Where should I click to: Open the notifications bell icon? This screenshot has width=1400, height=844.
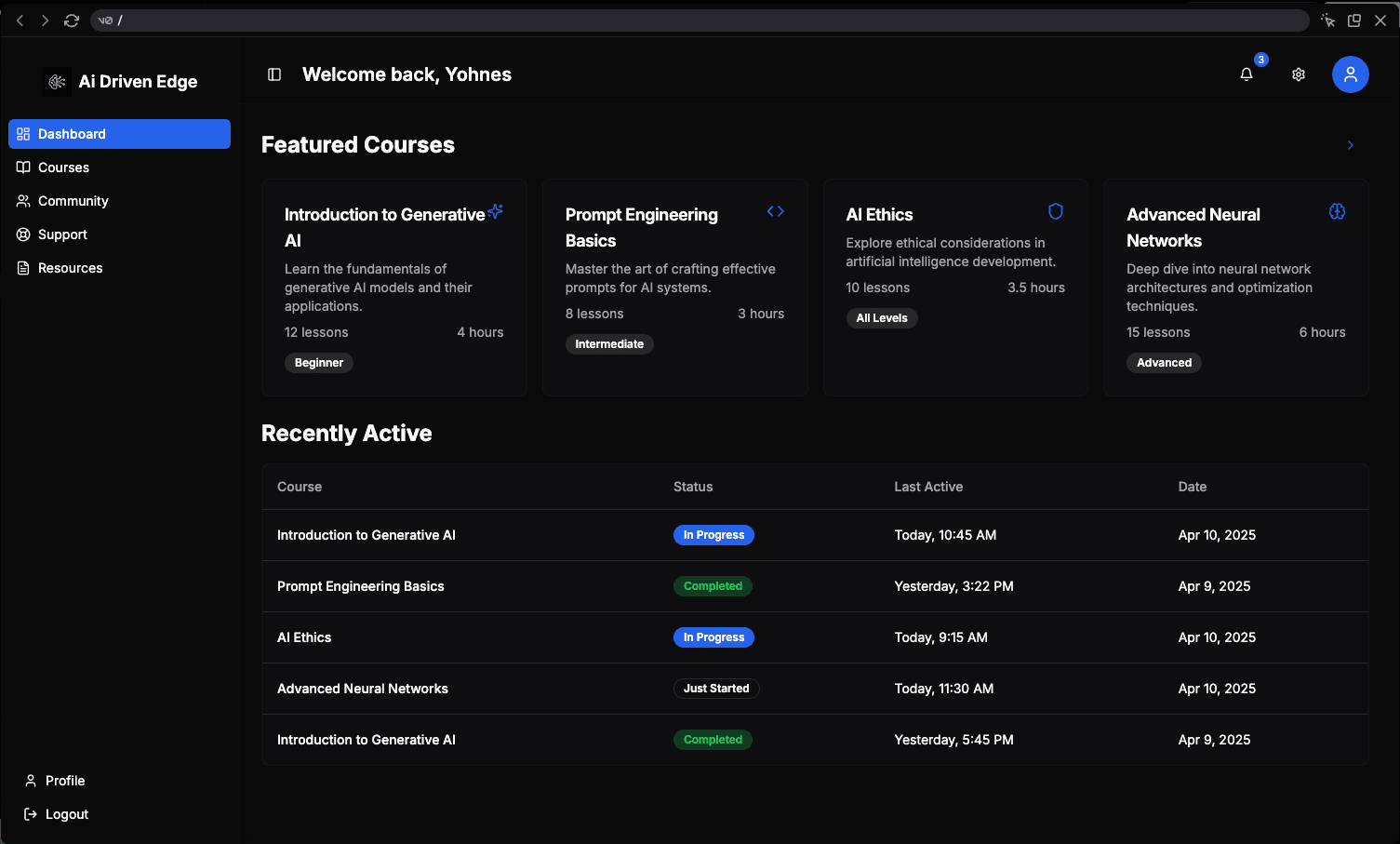pos(1247,74)
